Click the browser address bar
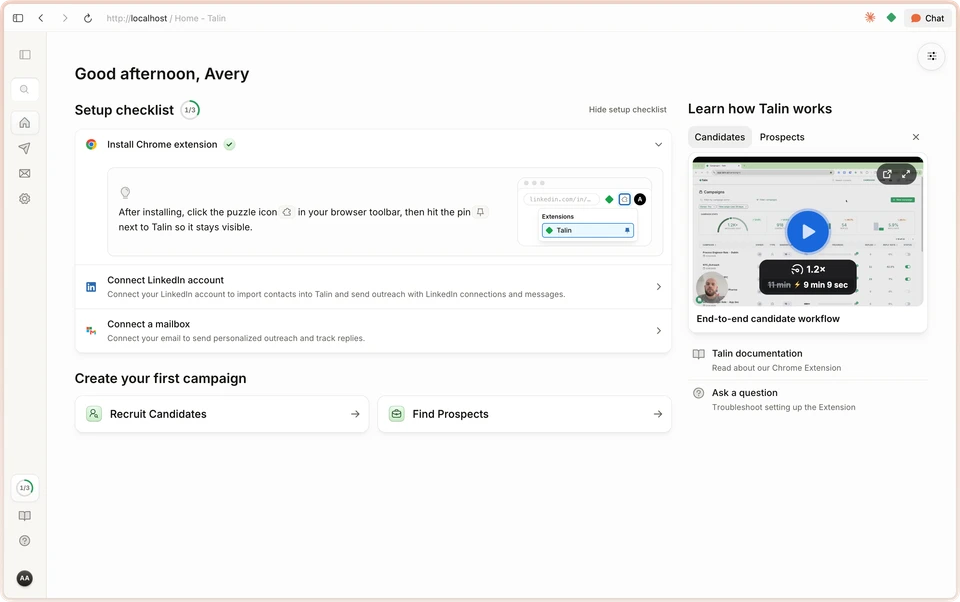This screenshot has height=602, width=960. click(166, 18)
